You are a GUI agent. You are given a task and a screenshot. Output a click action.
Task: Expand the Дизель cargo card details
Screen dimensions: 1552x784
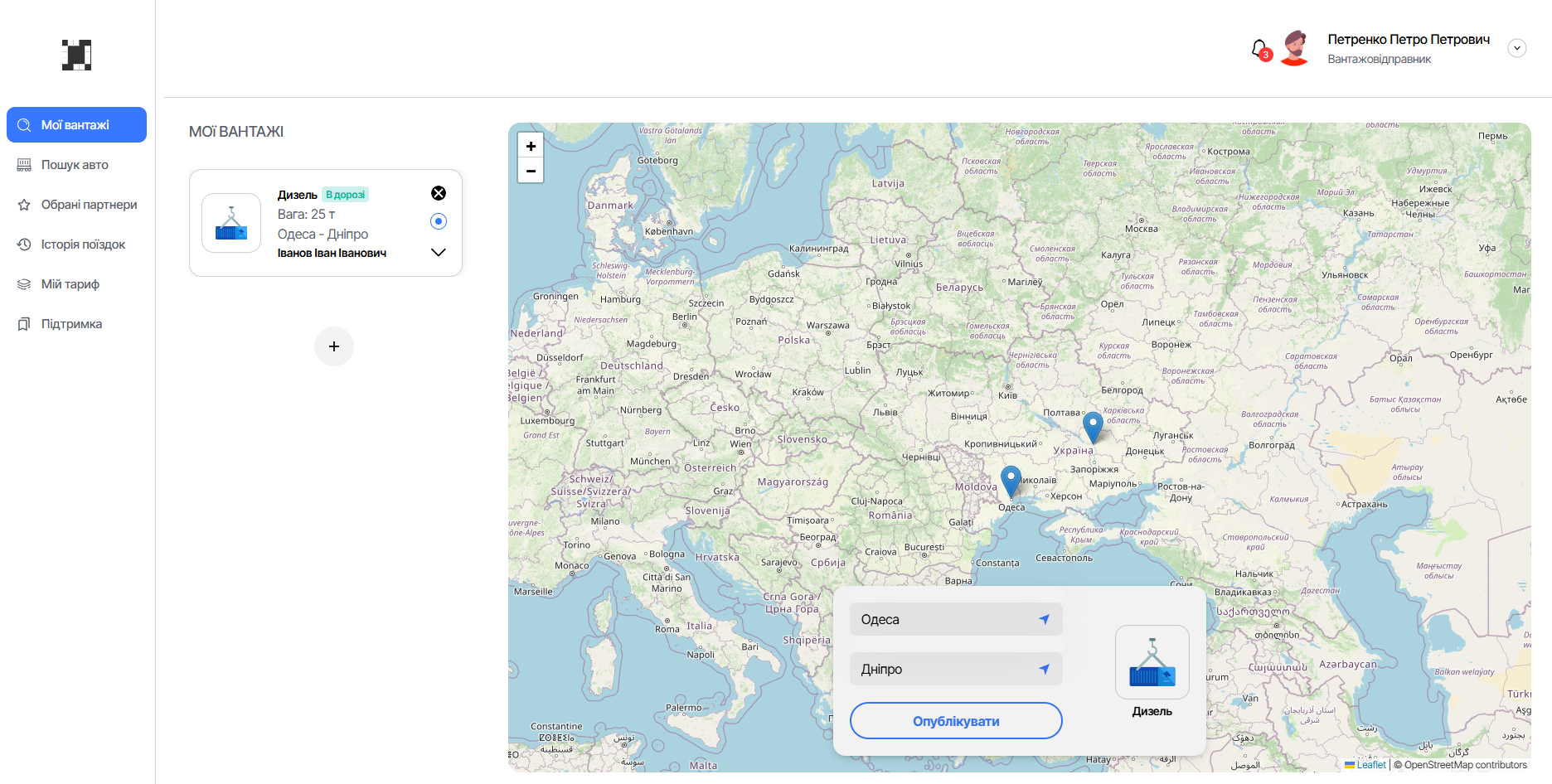point(439,252)
